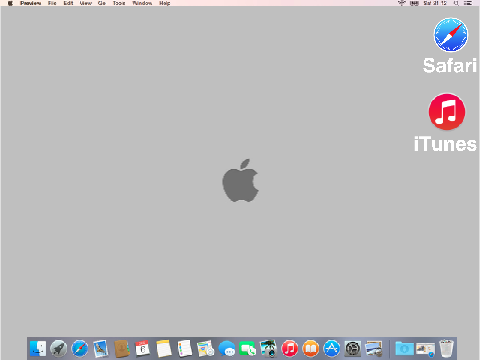480x360 pixels.
Task: Open the Go menu
Action: 102,3
